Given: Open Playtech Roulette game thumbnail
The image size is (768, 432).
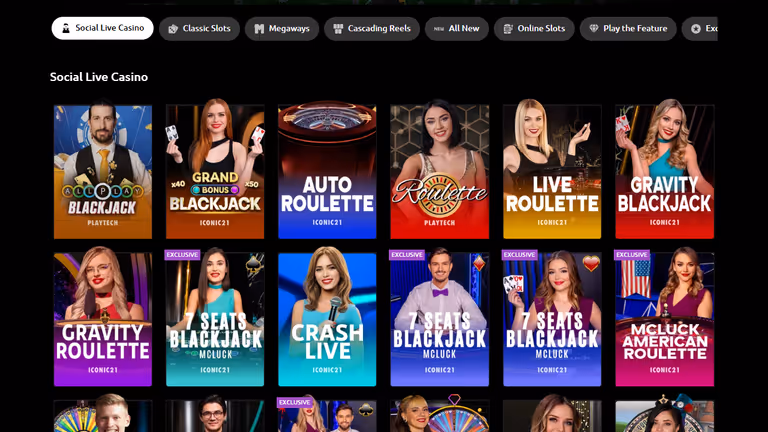Looking at the screenshot, I should (x=439, y=169).
